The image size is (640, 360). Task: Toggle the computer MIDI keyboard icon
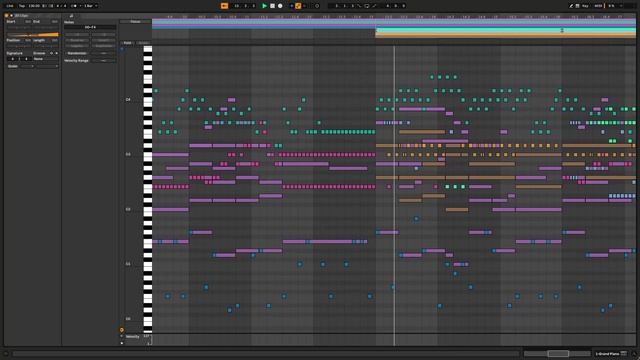click(578, 6)
